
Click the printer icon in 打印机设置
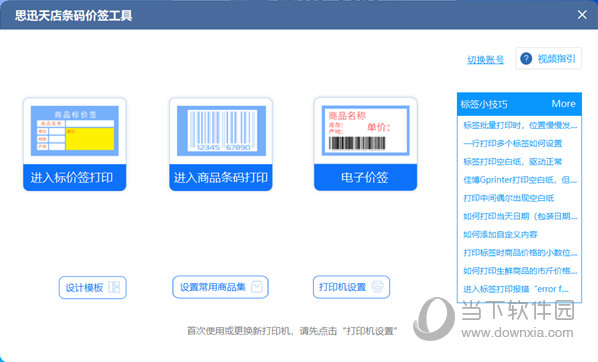click(378, 286)
